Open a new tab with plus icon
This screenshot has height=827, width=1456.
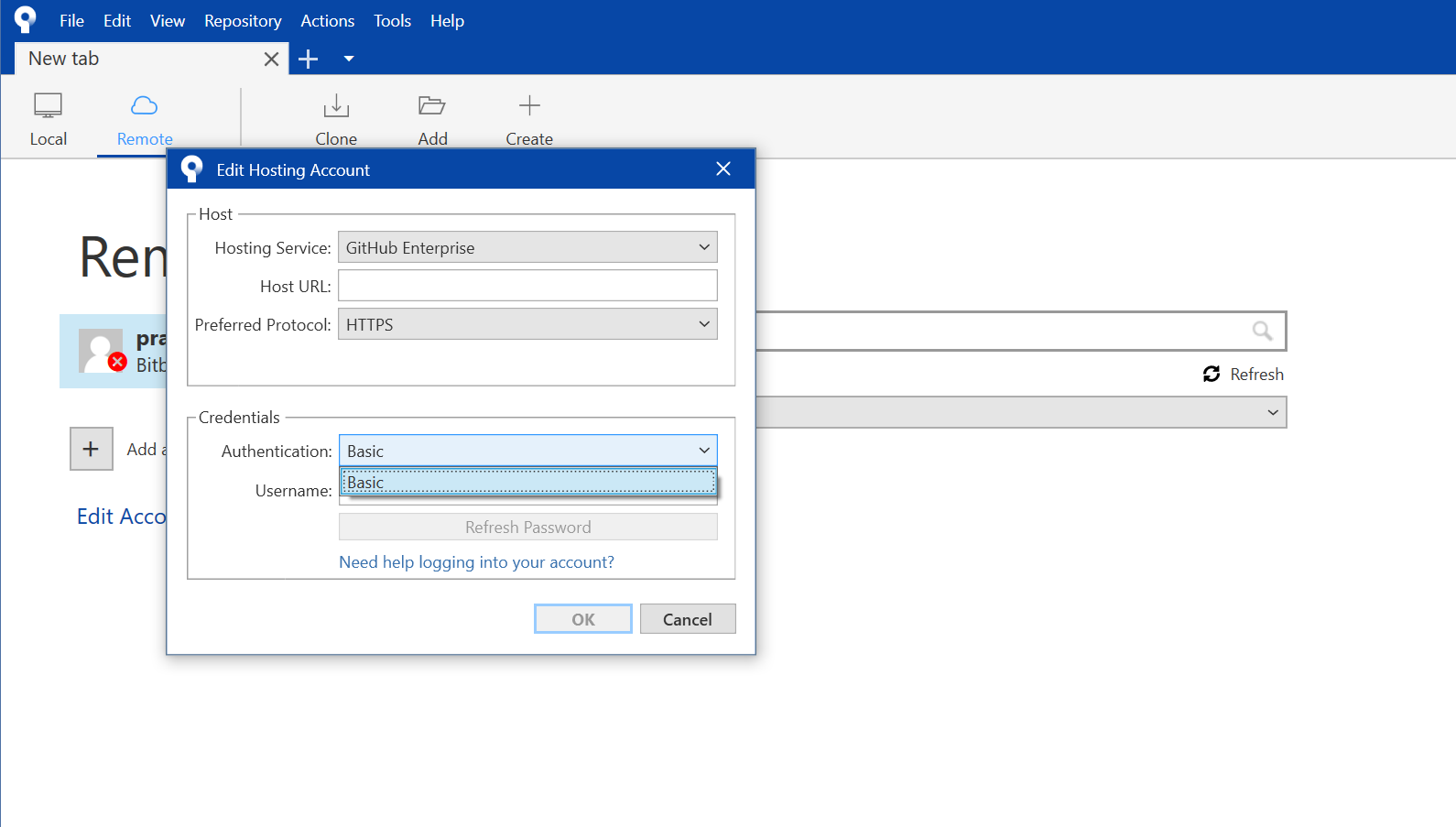(x=309, y=60)
